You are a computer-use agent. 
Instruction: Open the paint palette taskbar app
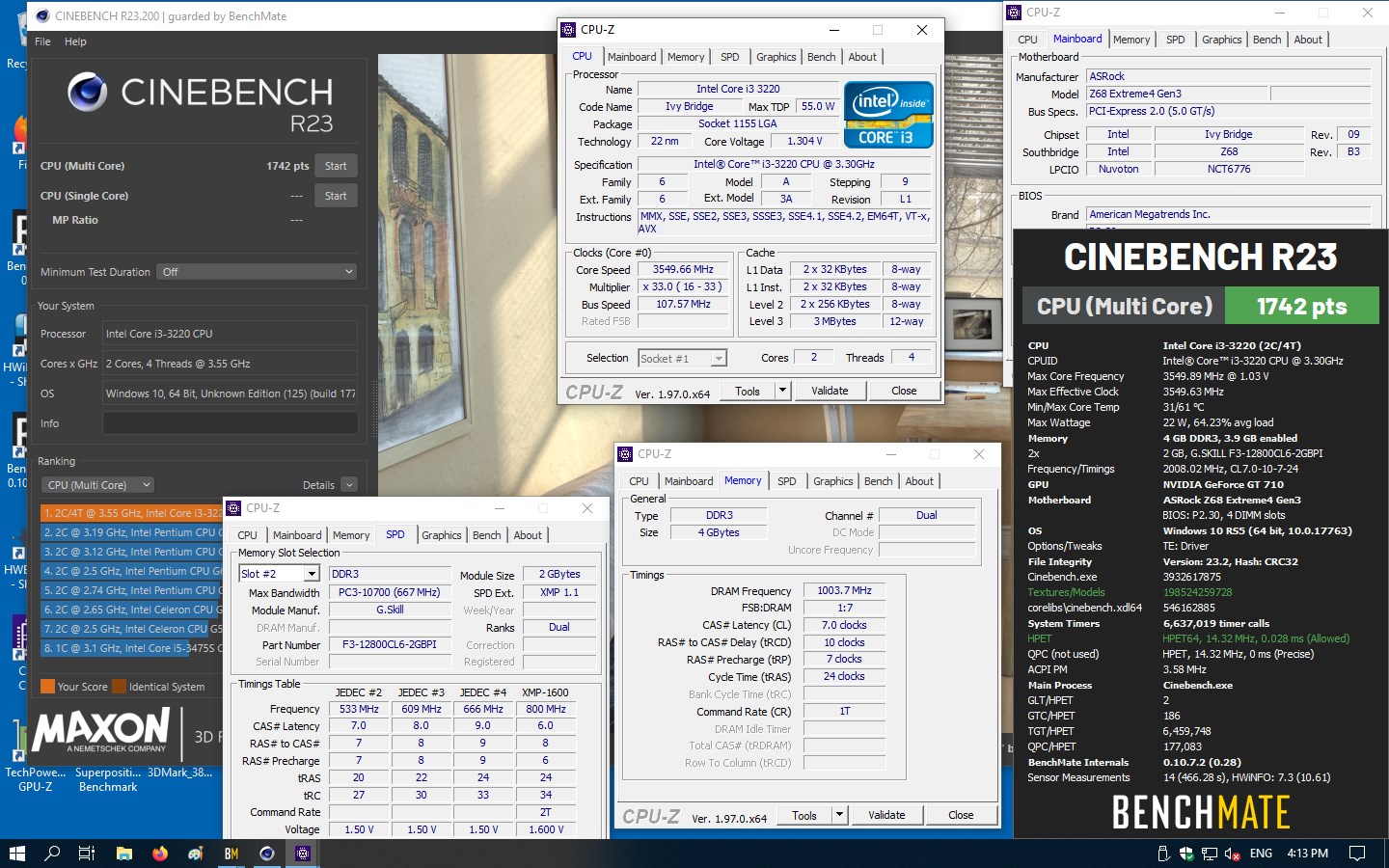(x=196, y=854)
